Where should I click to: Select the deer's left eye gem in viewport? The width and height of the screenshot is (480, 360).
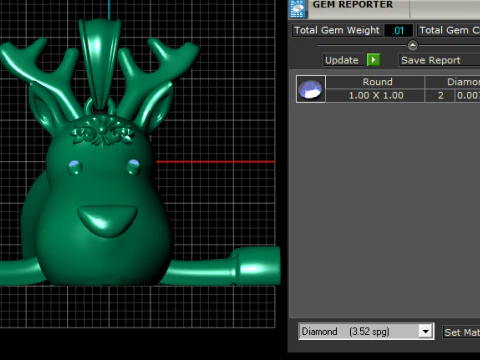[75, 166]
